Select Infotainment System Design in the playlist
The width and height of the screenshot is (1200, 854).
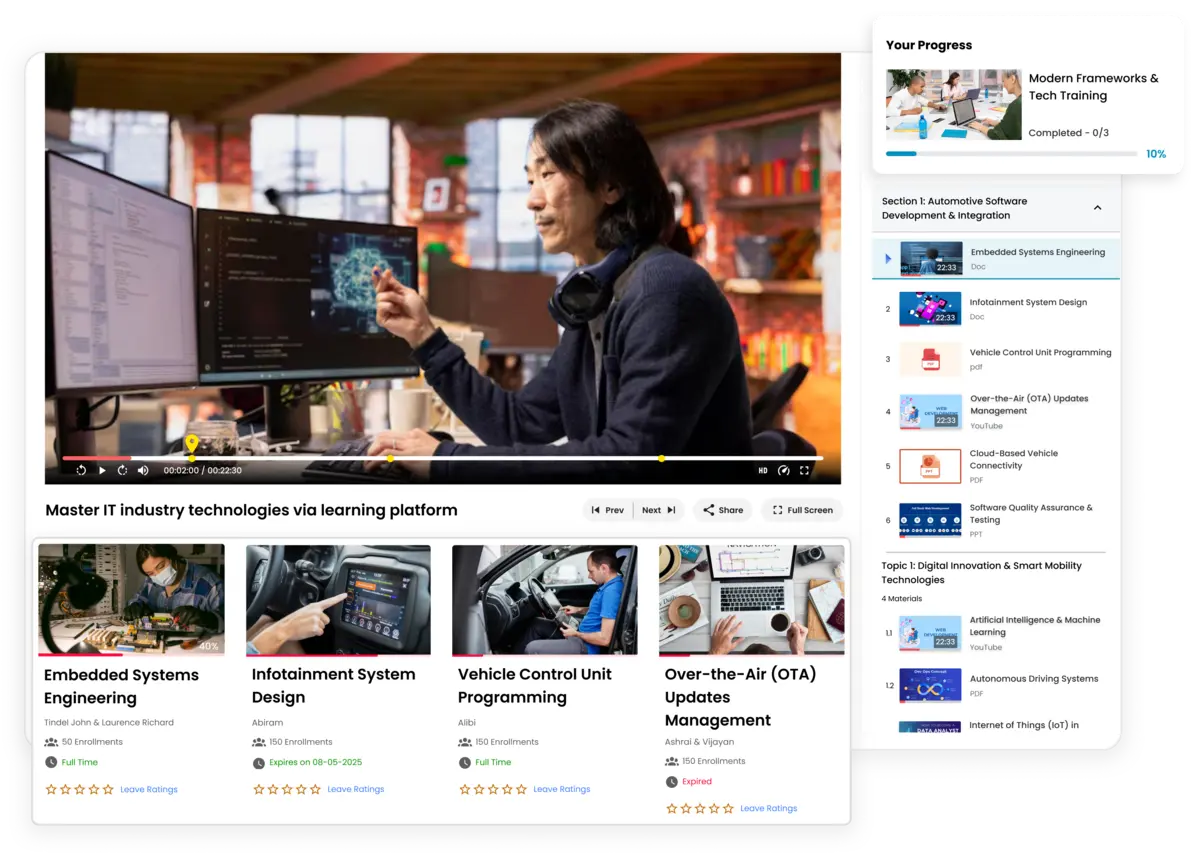pos(1027,302)
